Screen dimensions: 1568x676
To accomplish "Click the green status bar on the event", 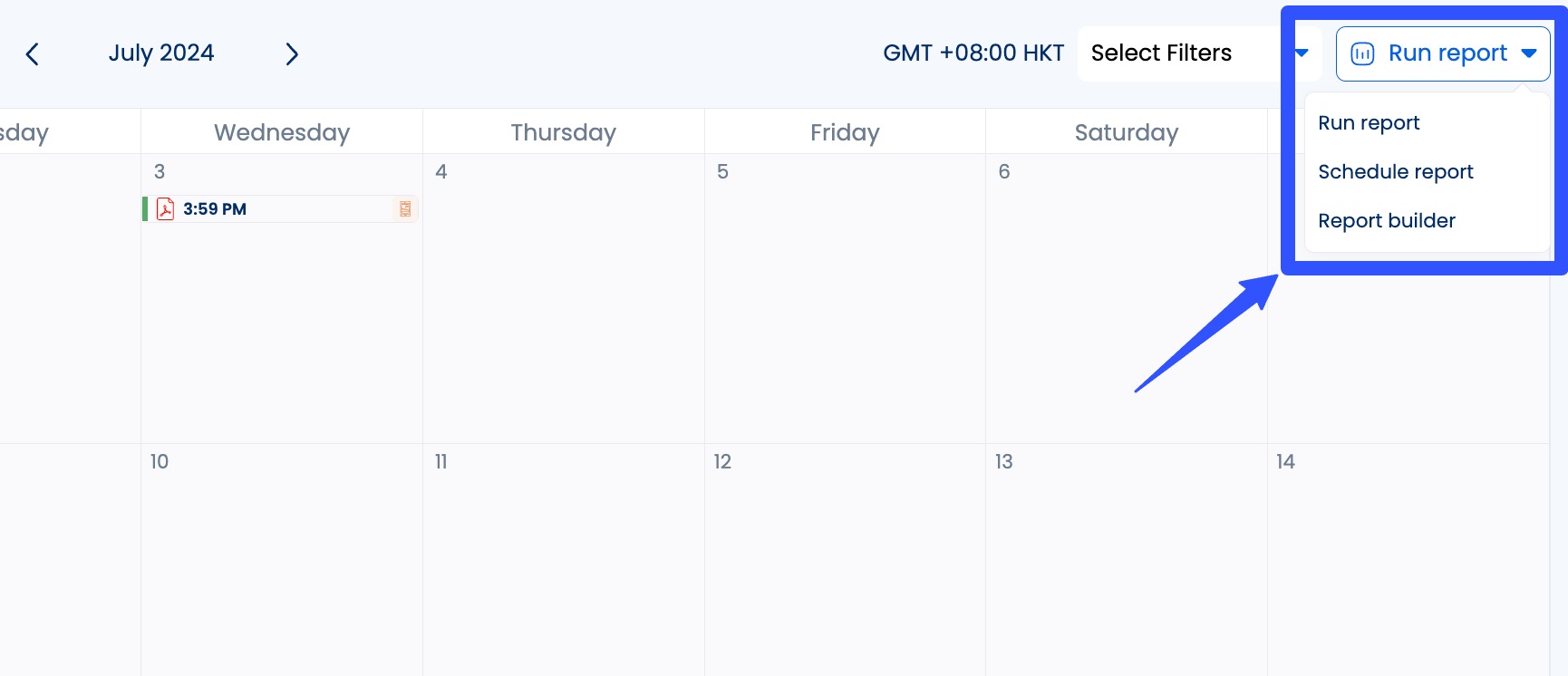I will tap(147, 208).
